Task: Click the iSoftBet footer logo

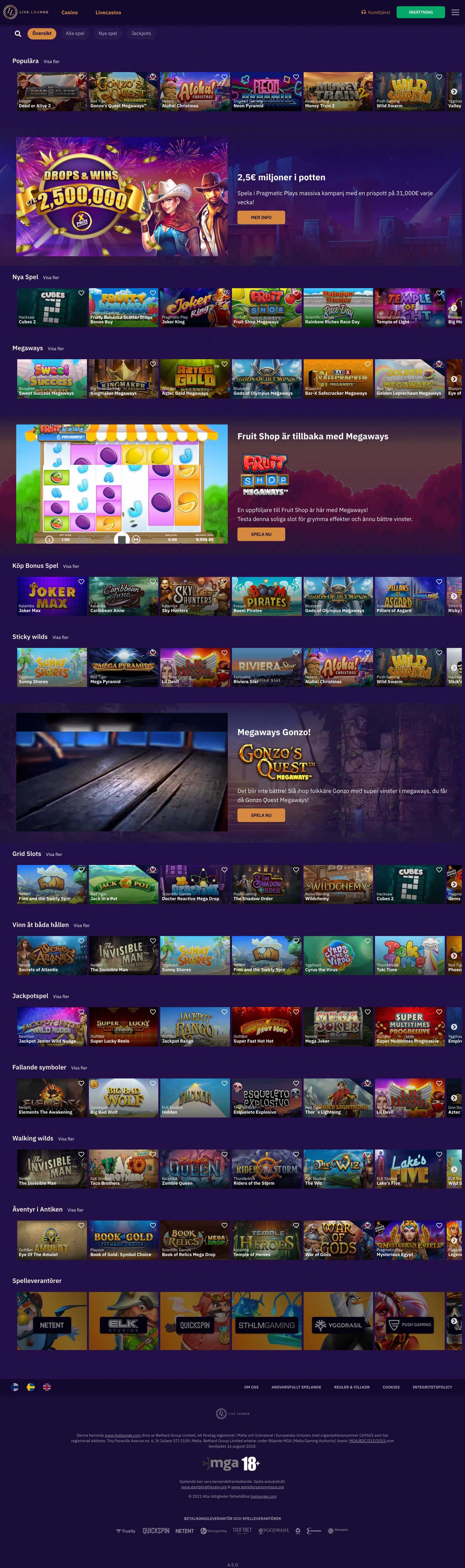Action: tap(242, 1530)
